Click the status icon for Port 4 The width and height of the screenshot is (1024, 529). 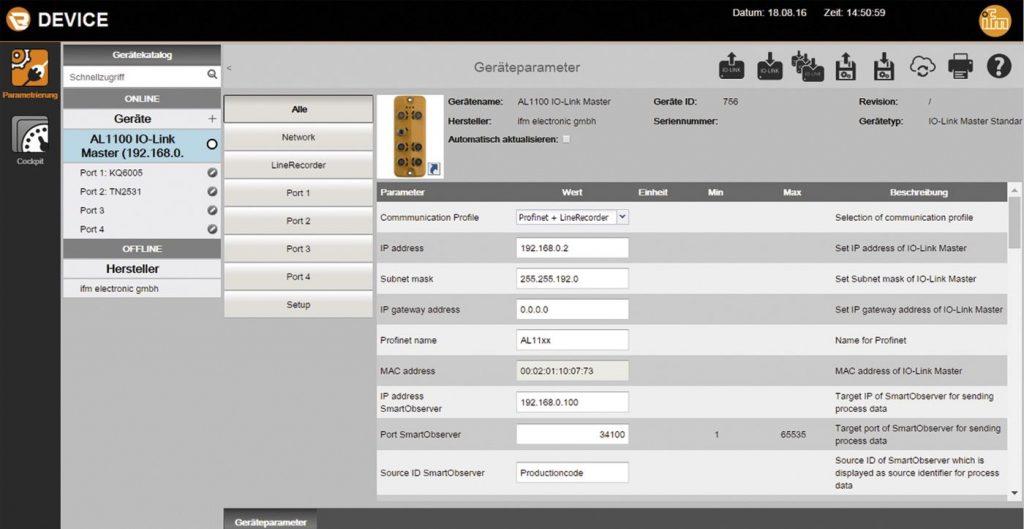pos(212,229)
